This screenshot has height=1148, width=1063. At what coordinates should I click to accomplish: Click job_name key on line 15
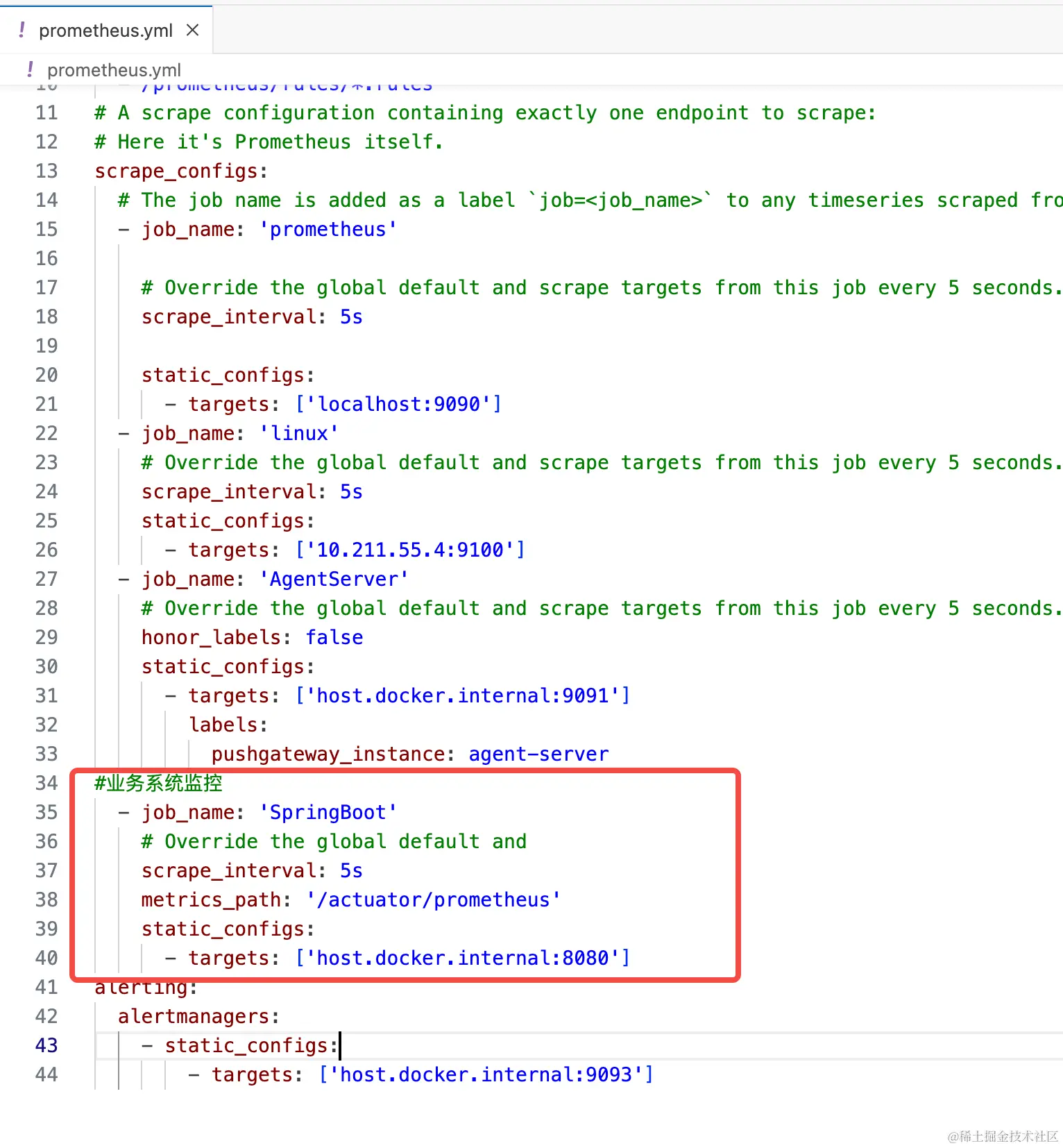tap(188, 229)
